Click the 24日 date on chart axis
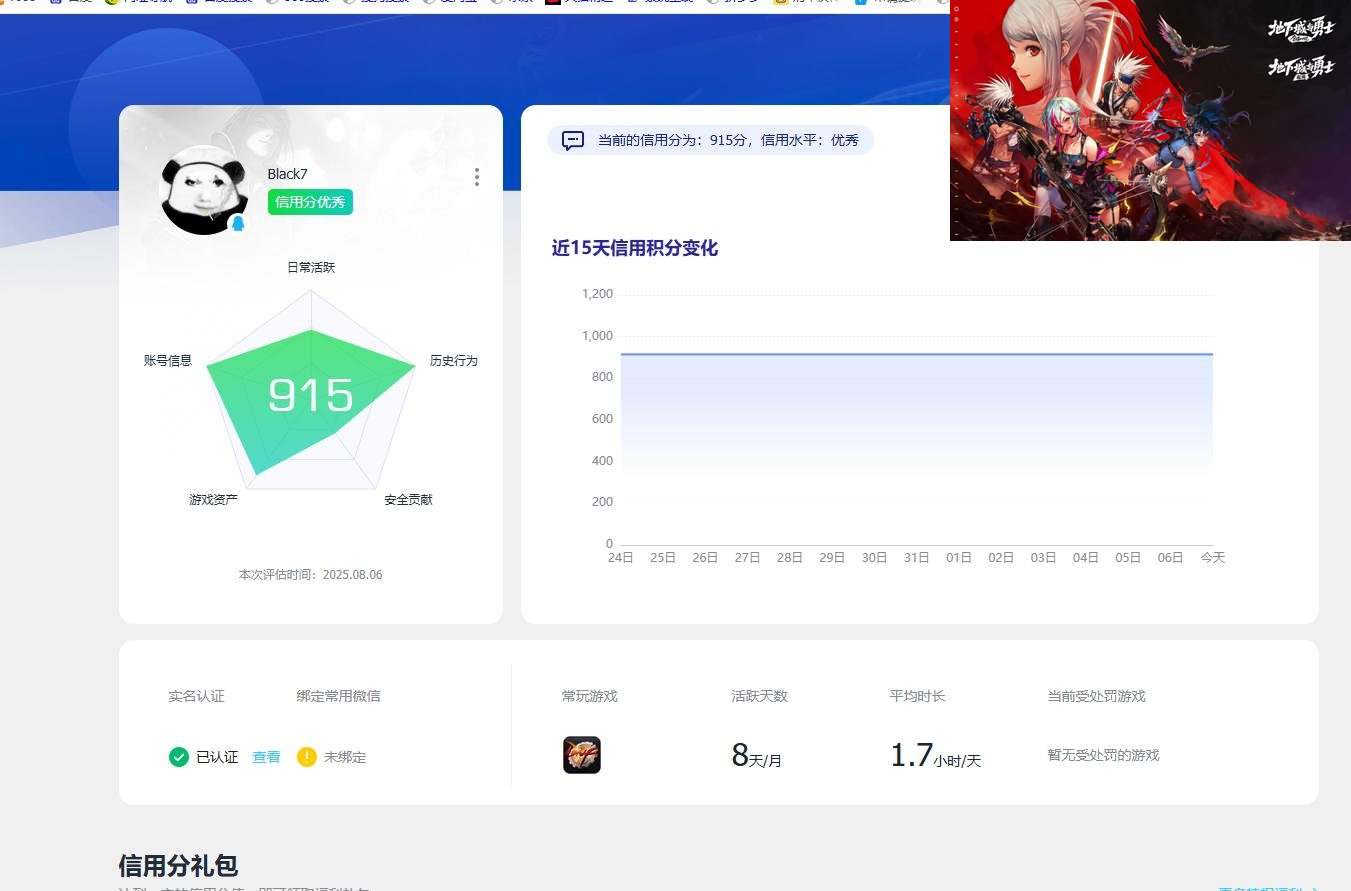 pyautogui.click(x=621, y=558)
